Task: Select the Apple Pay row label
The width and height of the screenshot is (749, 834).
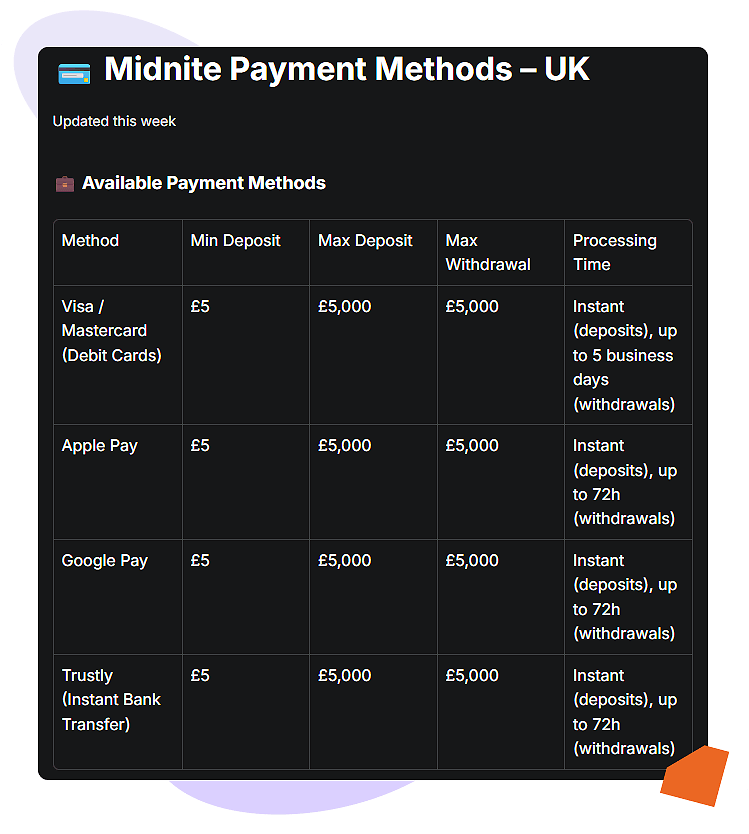Action: (100, 446)
